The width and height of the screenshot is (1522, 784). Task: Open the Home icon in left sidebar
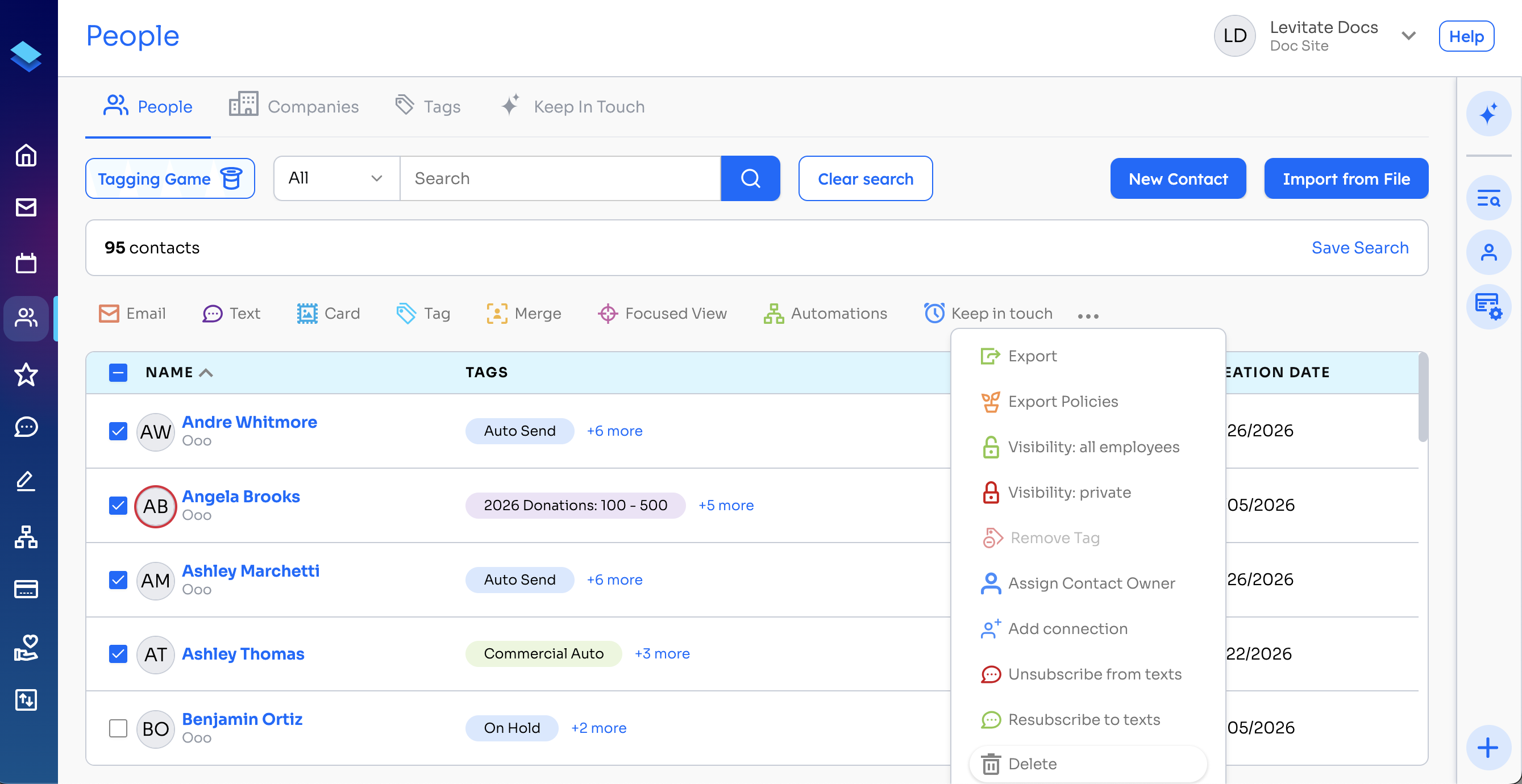(x=26, y=156)
